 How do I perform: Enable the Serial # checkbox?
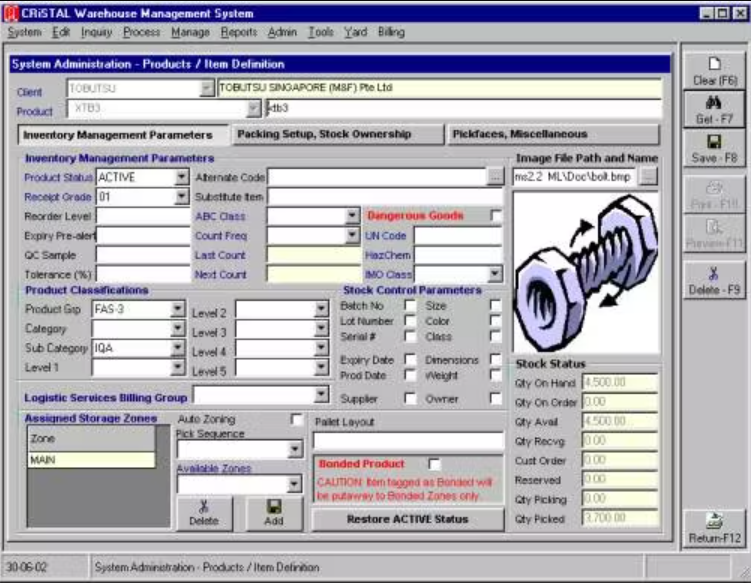coord(410,336)
